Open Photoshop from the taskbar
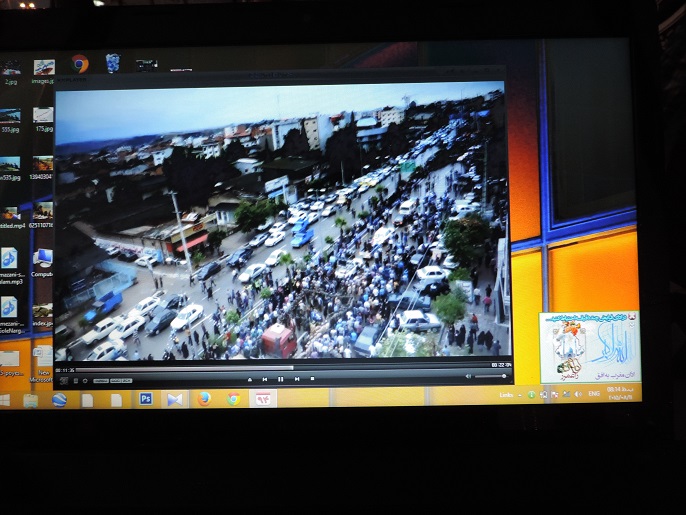Viewport: 686px width, 515px height. (x=146, y=398)
